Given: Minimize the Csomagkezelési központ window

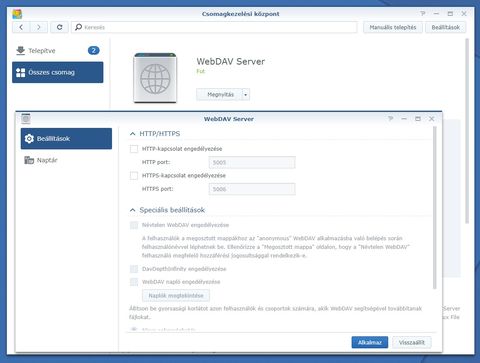Looking at the screenshot, I should click(436, 14).
